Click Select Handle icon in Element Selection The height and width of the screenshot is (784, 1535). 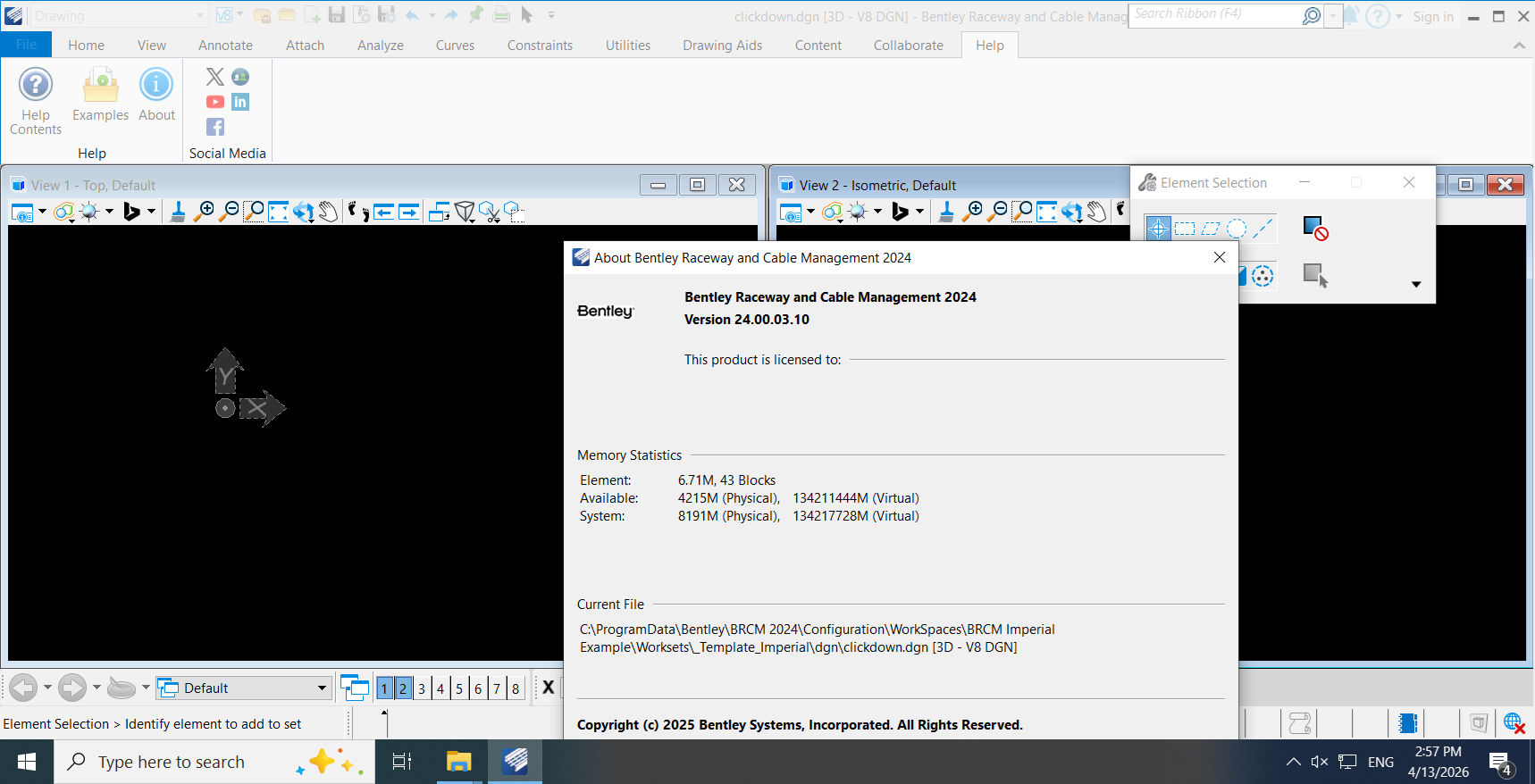pyautogui.click(x=1315, y=276)
